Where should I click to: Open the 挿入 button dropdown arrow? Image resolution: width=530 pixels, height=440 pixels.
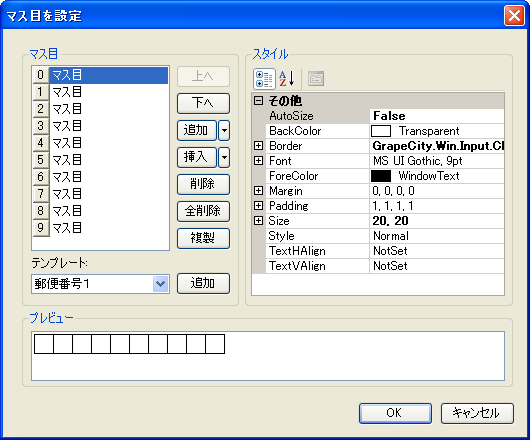(224, 157)
